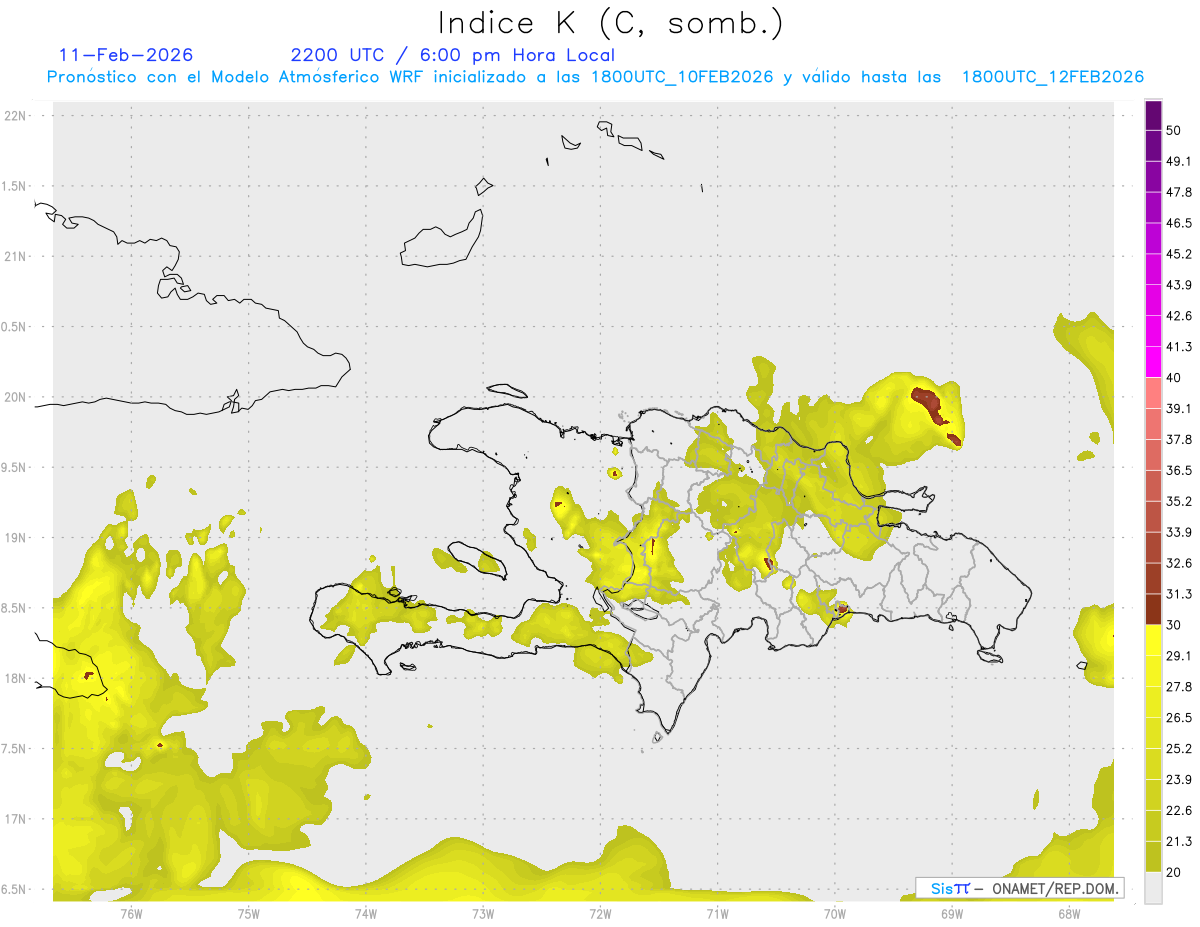Click the "71W" longitude label

[717, 913]
